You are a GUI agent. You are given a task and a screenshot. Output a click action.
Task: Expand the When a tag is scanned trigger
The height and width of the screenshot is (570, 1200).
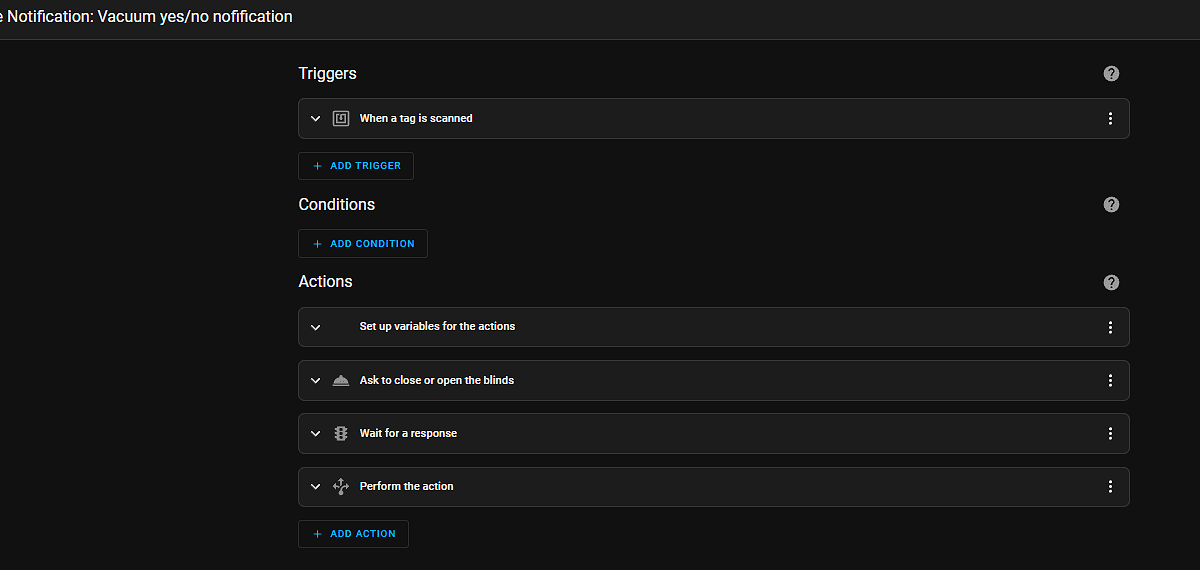point(315,118)
